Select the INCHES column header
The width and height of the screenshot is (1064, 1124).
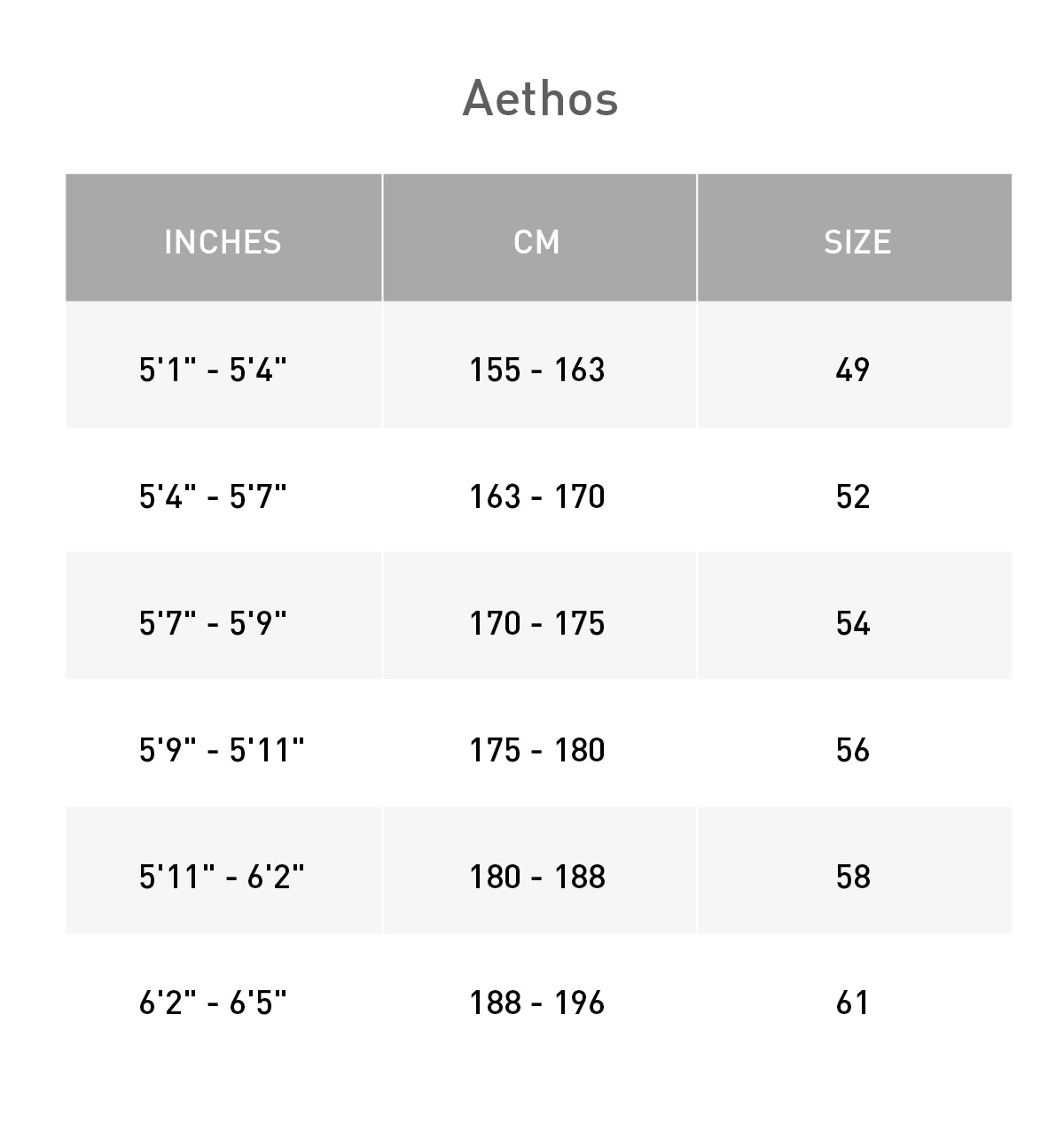[x=223, y=242]
